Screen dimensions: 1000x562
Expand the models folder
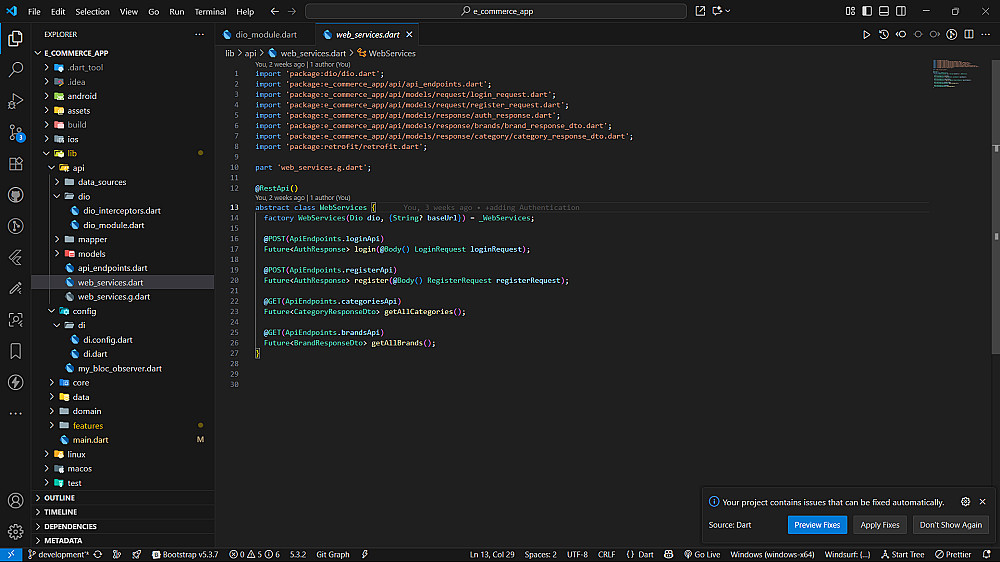click(91, 254)
